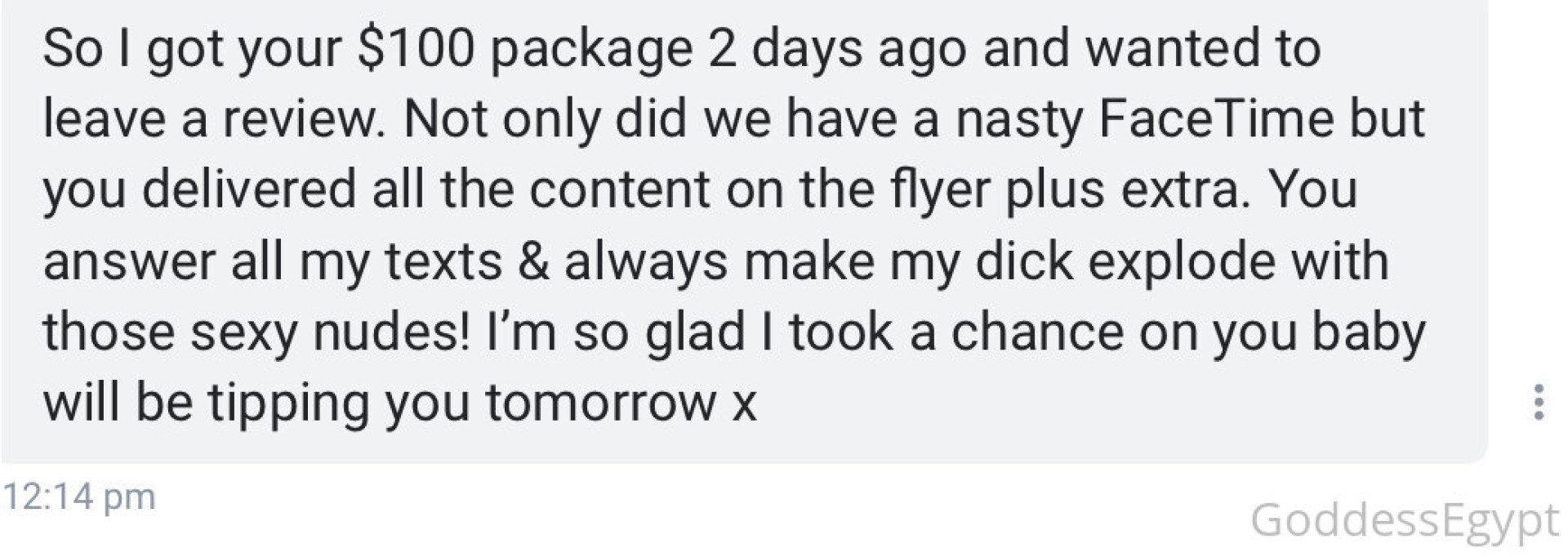Screen dimensions: 1568x557
Task: Open the three-dot message options menu
Action: (x=1539, y=402)
